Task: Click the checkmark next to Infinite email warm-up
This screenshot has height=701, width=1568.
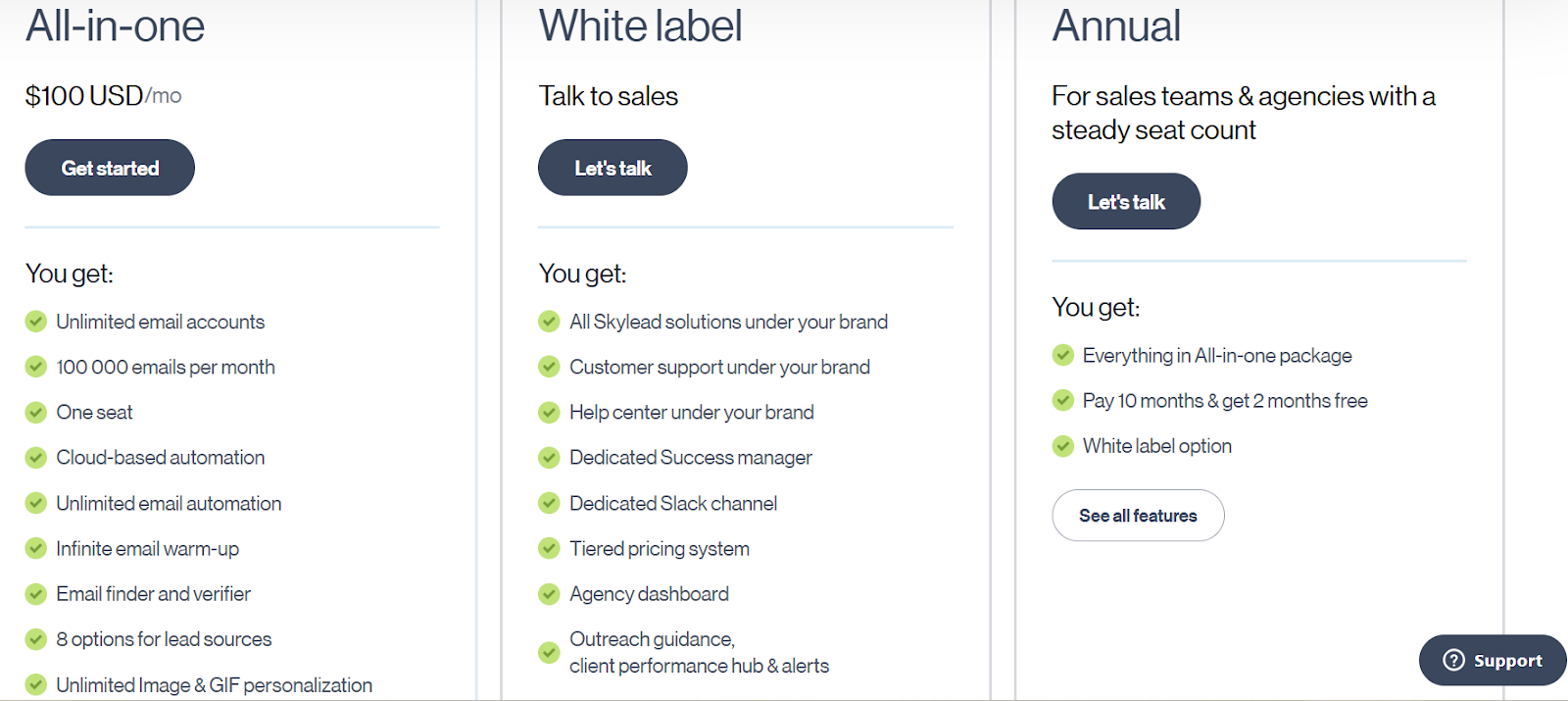Action: [35, 548]
